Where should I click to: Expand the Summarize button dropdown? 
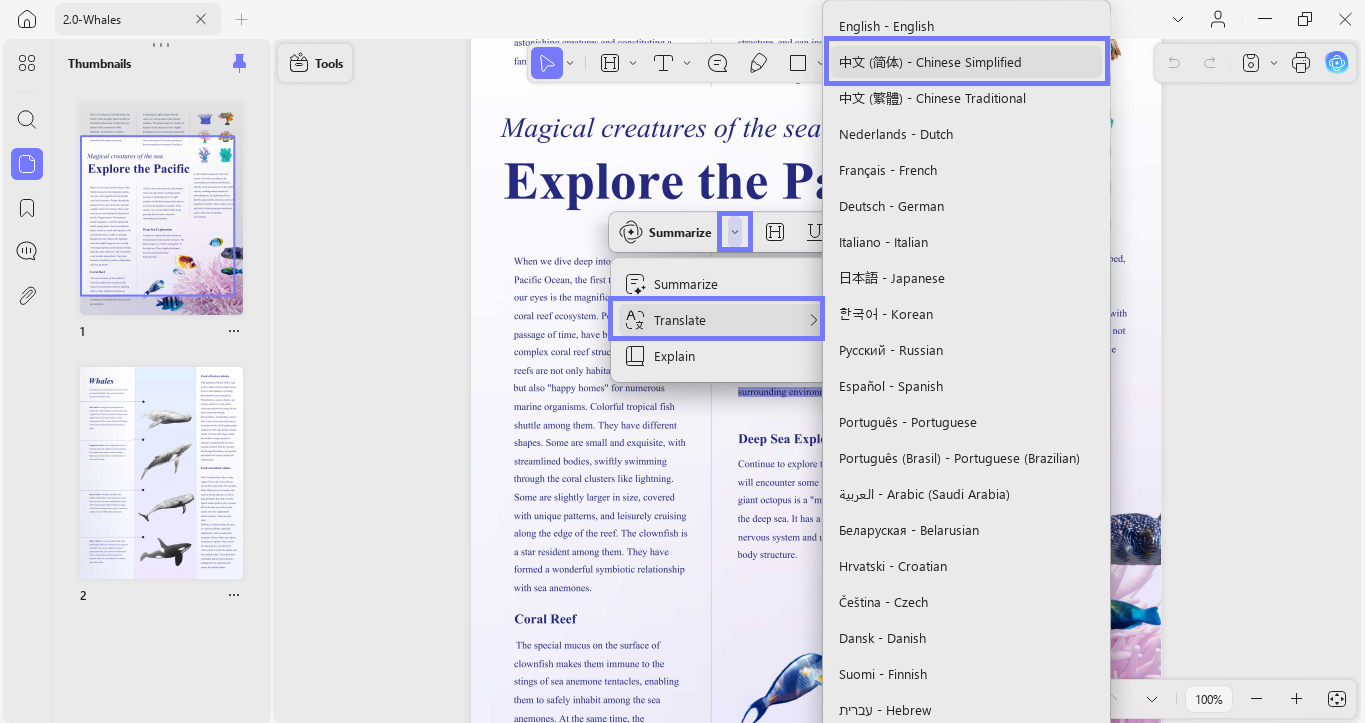(735, 231)
